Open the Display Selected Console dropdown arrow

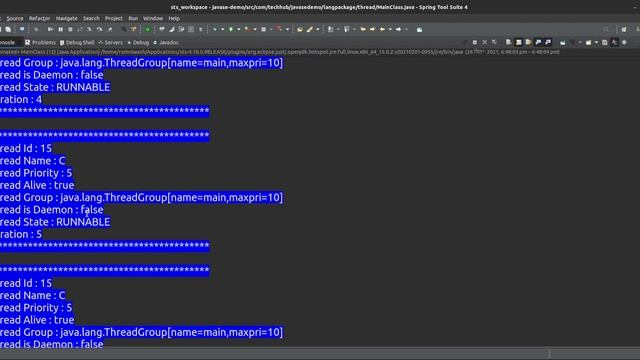coord(580,42)
